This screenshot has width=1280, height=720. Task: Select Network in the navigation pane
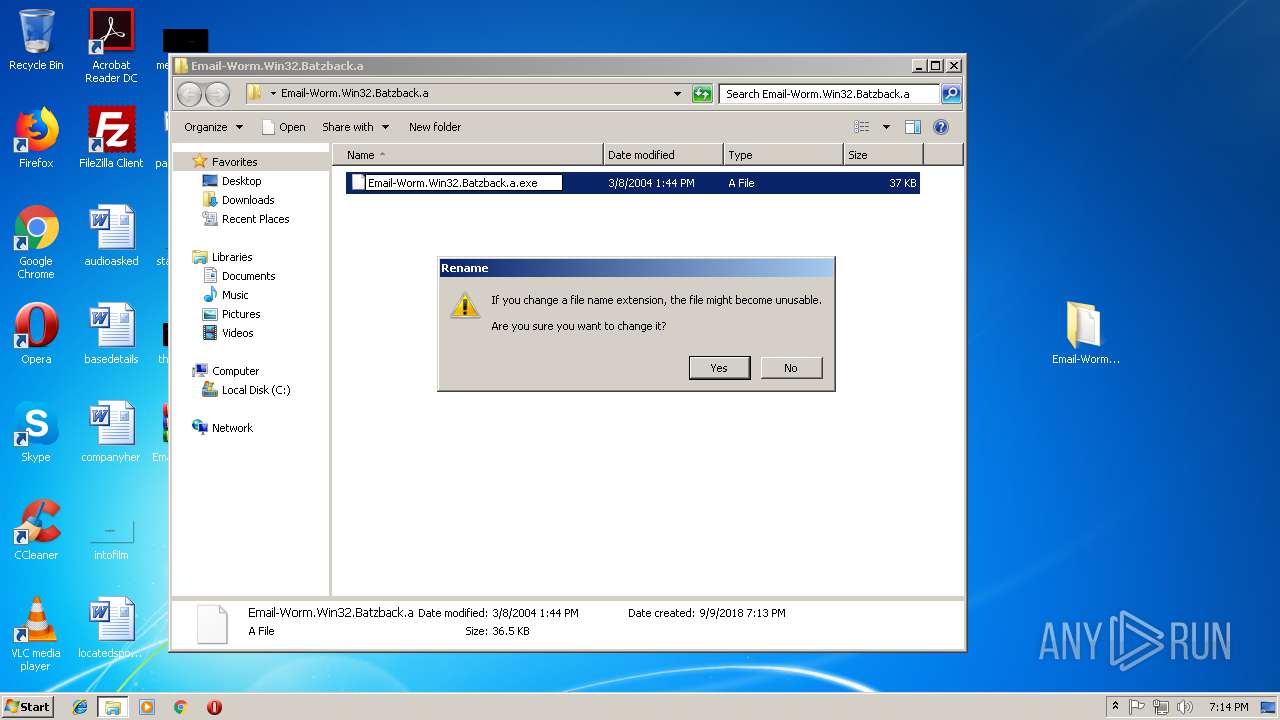[x=232, y=428]
